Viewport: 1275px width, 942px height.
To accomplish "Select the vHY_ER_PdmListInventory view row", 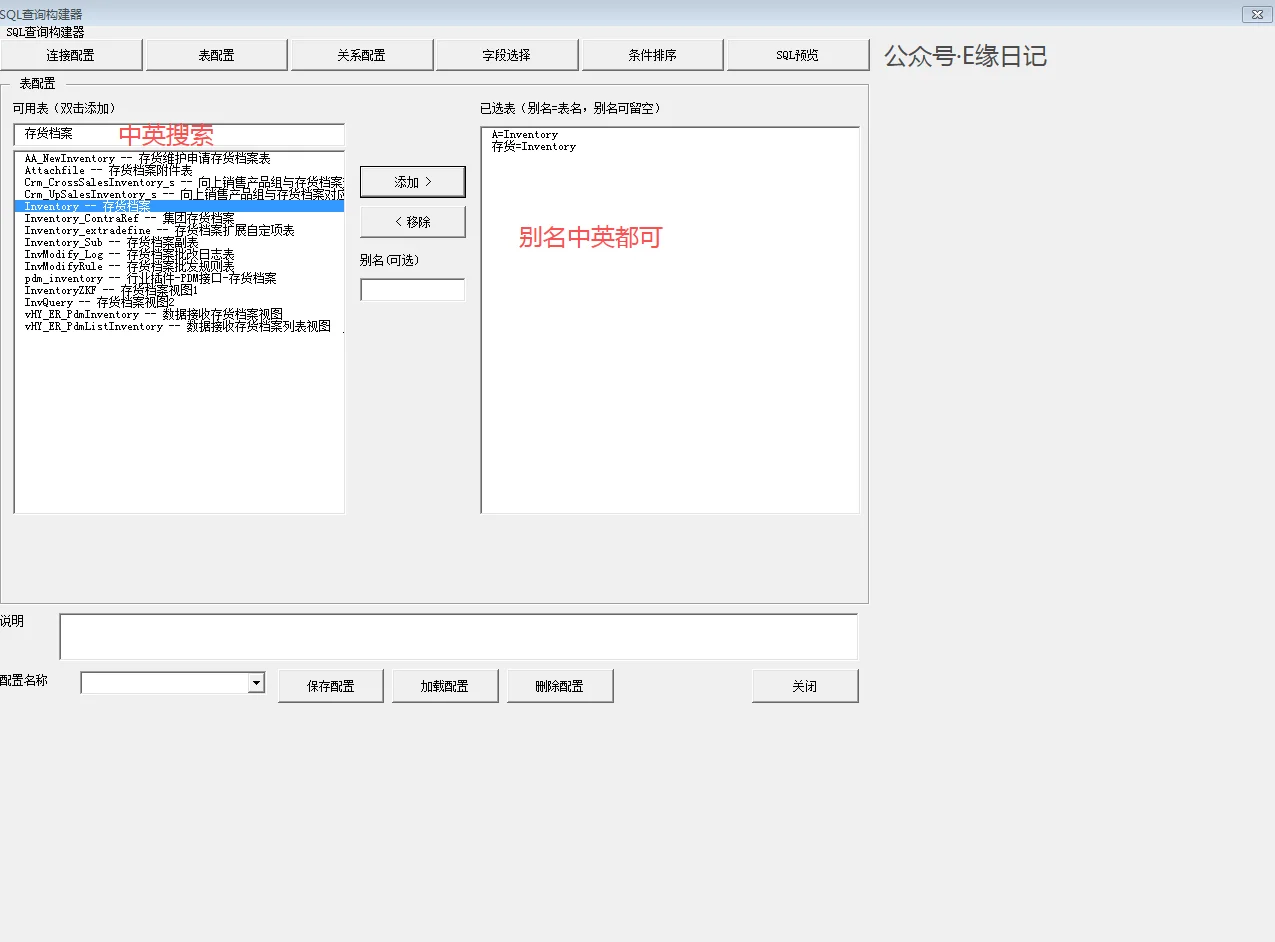I will (180, 326).
